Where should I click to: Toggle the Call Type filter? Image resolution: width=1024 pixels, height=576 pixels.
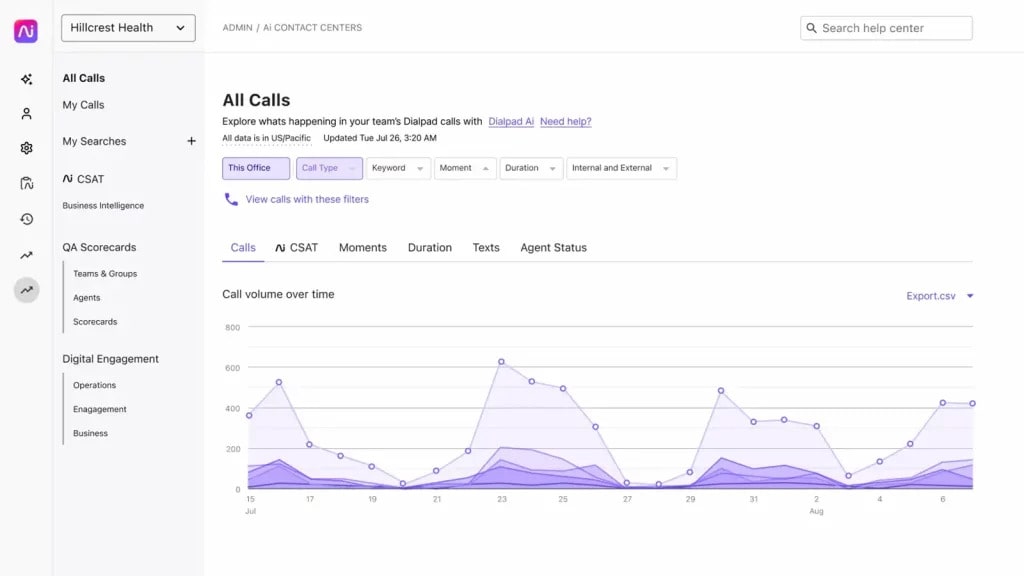[329, 168]
